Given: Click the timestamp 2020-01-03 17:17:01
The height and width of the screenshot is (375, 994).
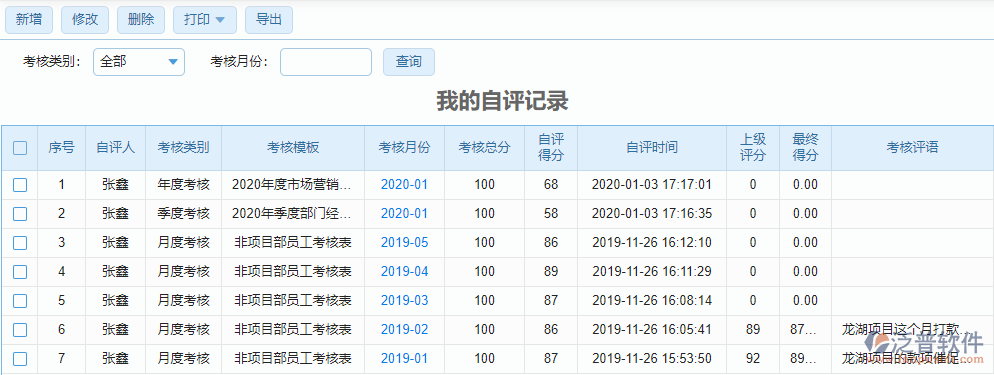Looking at the screenshot, I should (652, 185).
